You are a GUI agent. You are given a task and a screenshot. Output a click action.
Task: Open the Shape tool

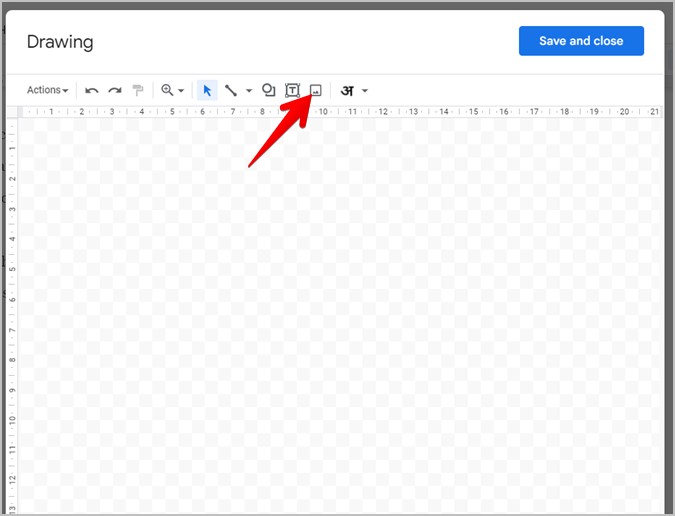pos(269,90)
